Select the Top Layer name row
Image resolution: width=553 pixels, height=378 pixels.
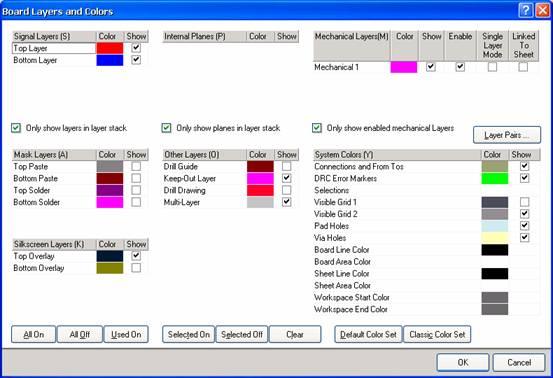pyautogui.click(x=54, y=48)
